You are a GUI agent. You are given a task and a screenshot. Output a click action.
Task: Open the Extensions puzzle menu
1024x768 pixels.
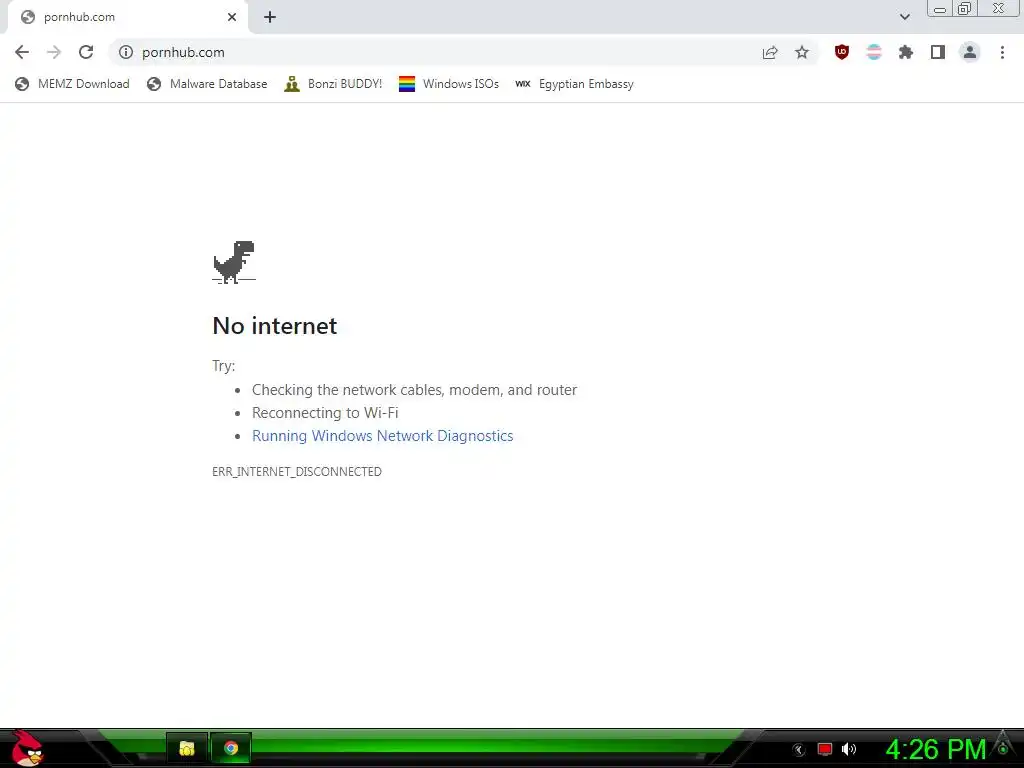coord(906,52)
